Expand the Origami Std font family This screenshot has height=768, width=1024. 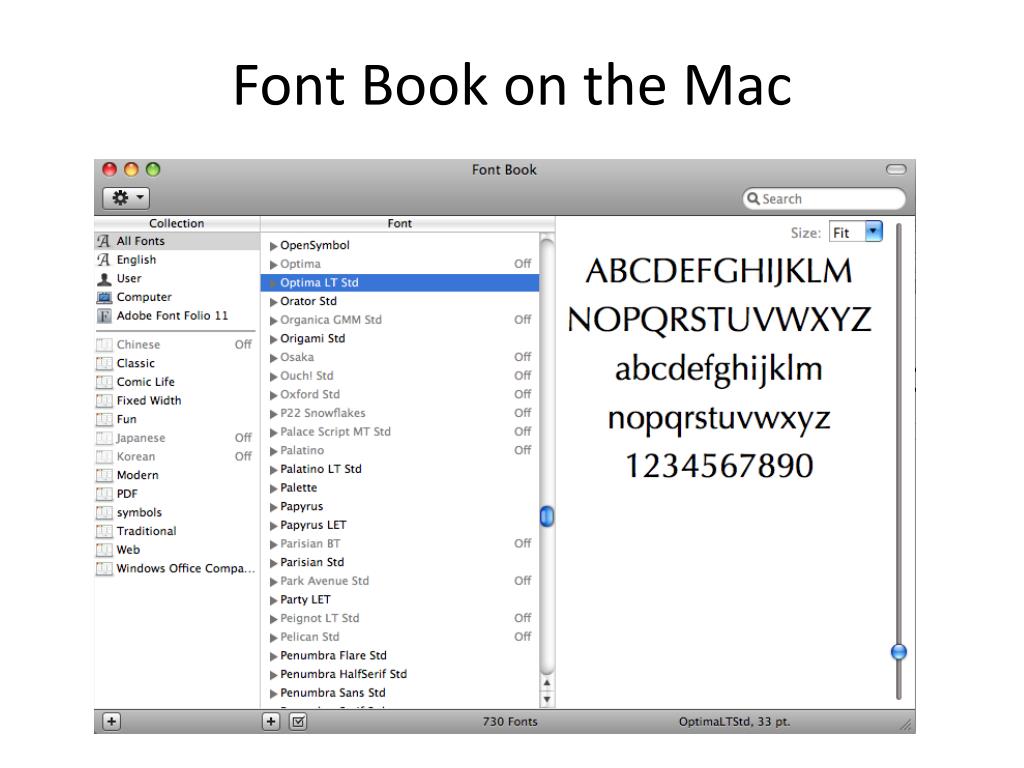[x=274, y=339]
